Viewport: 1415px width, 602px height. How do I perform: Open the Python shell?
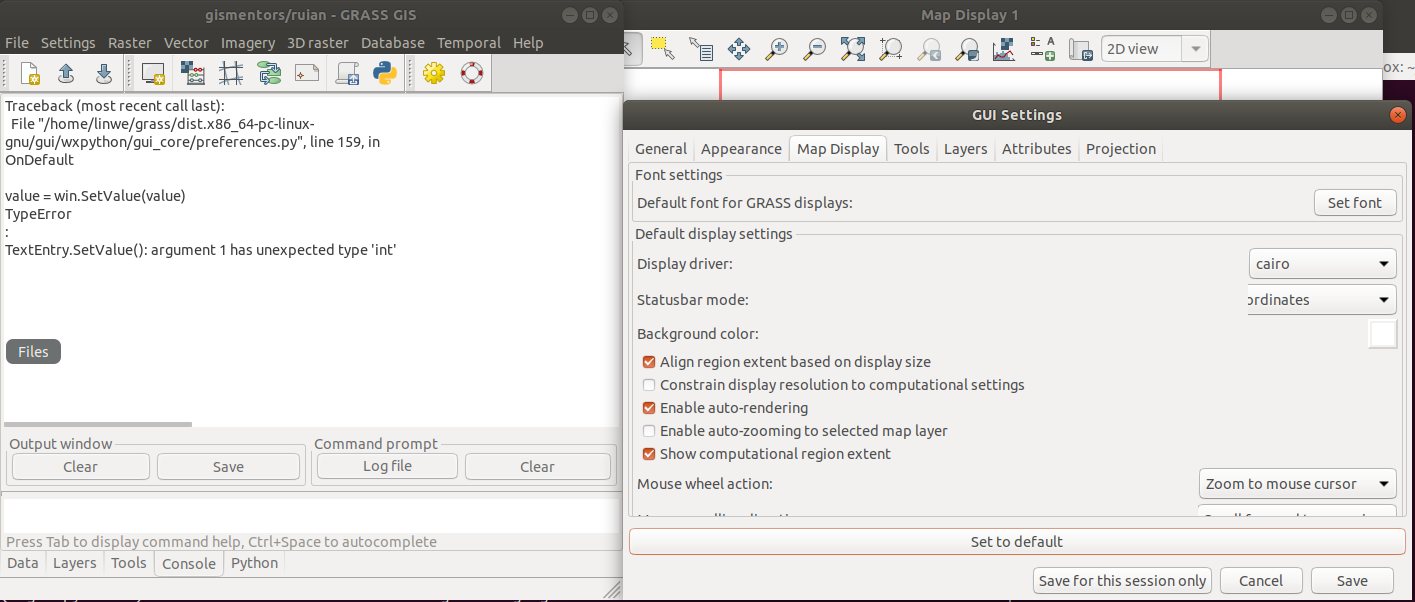pos(384,72)
